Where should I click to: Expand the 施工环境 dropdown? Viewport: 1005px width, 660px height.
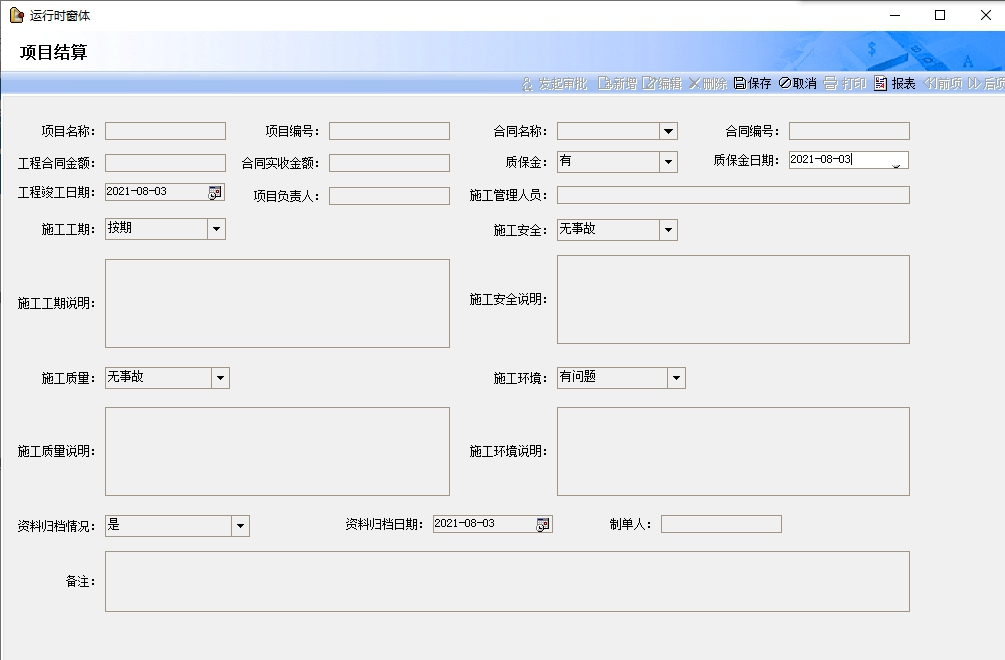[676, 378]
